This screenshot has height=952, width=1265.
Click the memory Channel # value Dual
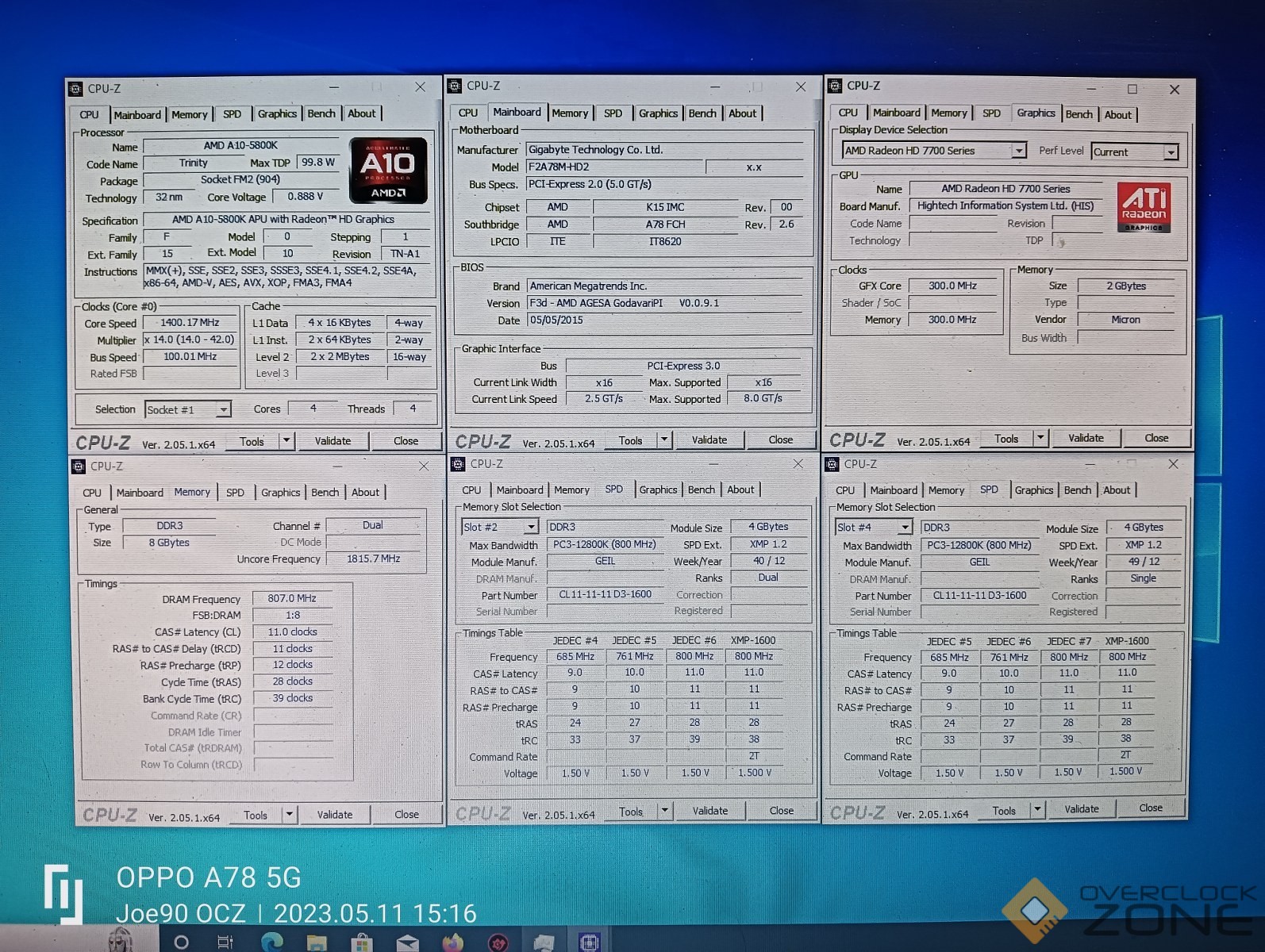tap(373, 525)
